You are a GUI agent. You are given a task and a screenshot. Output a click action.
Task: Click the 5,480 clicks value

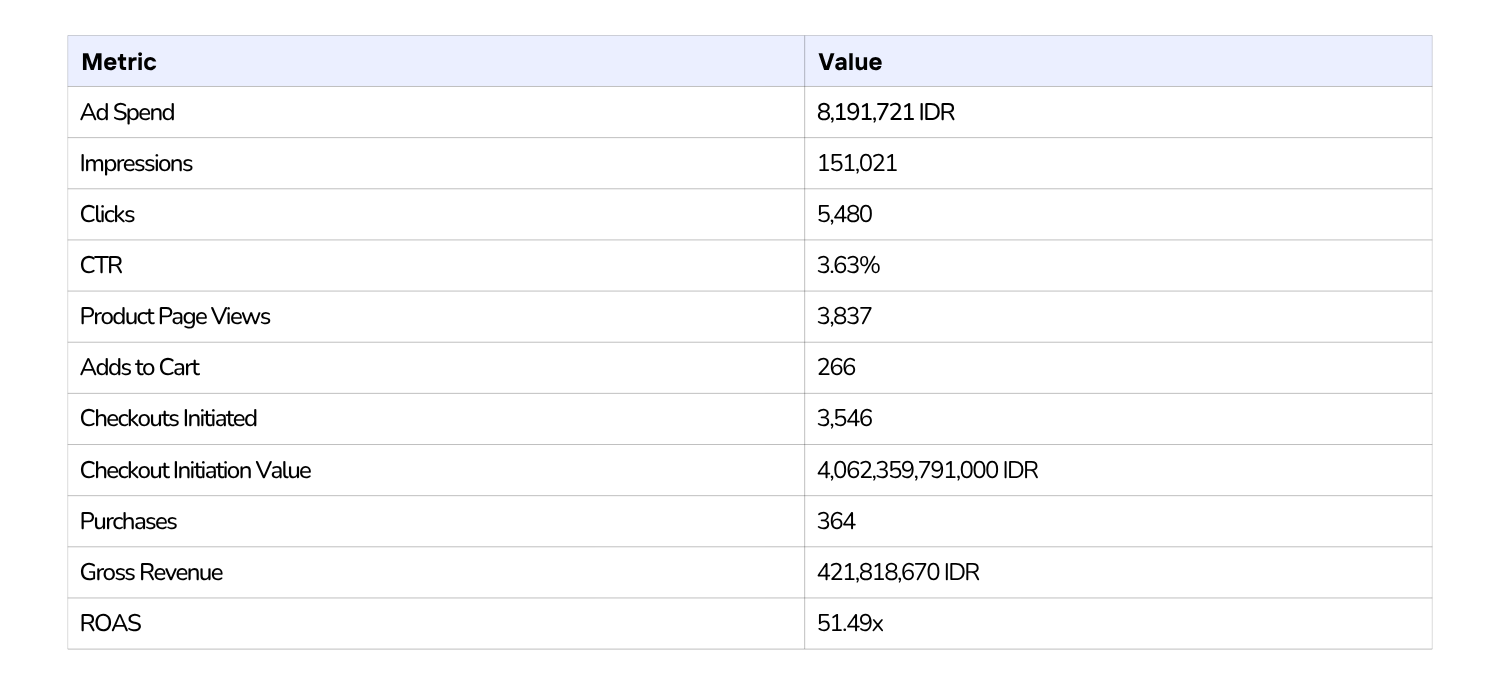(x=845, y=215)
